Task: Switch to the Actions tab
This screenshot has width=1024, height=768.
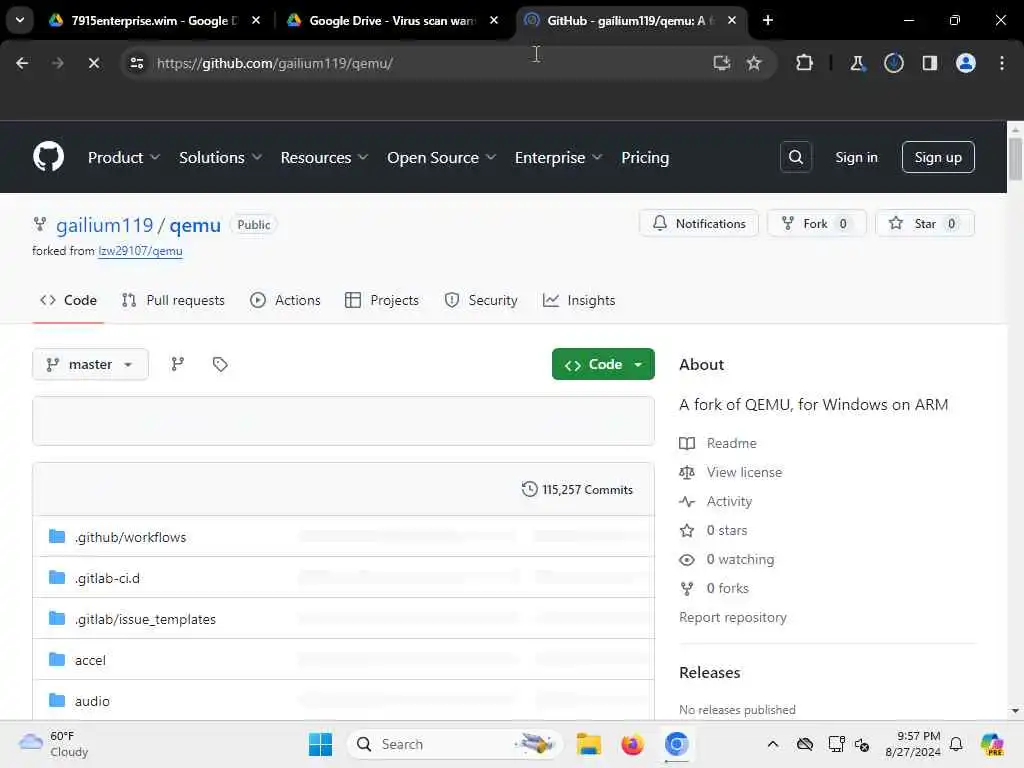Action: pyautogui.click(x=285, y=300)
